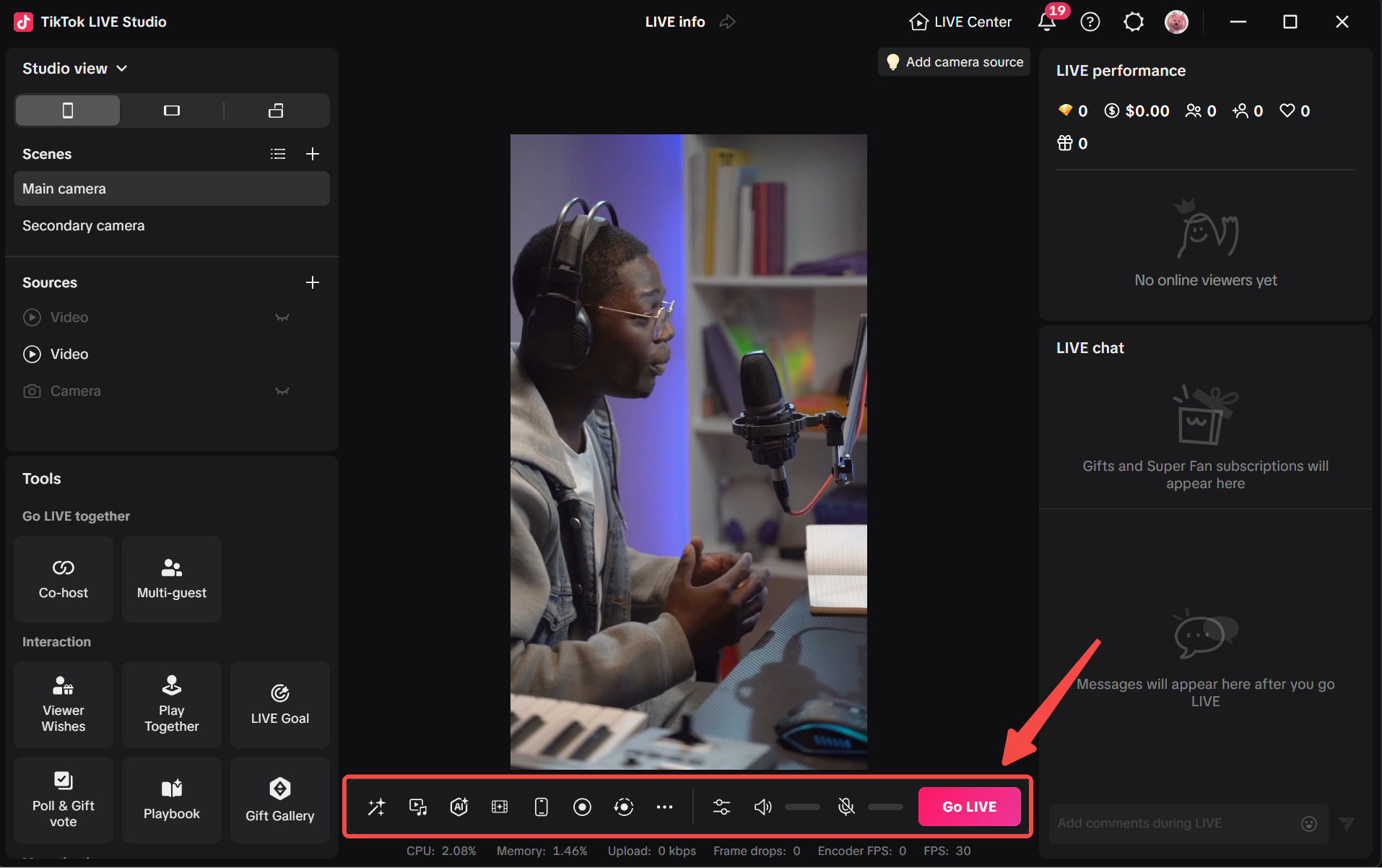The height and width of the screenshot is (868, 1382).
Task: Expand the more options ellipsis menu
Action: coord(665,807)
